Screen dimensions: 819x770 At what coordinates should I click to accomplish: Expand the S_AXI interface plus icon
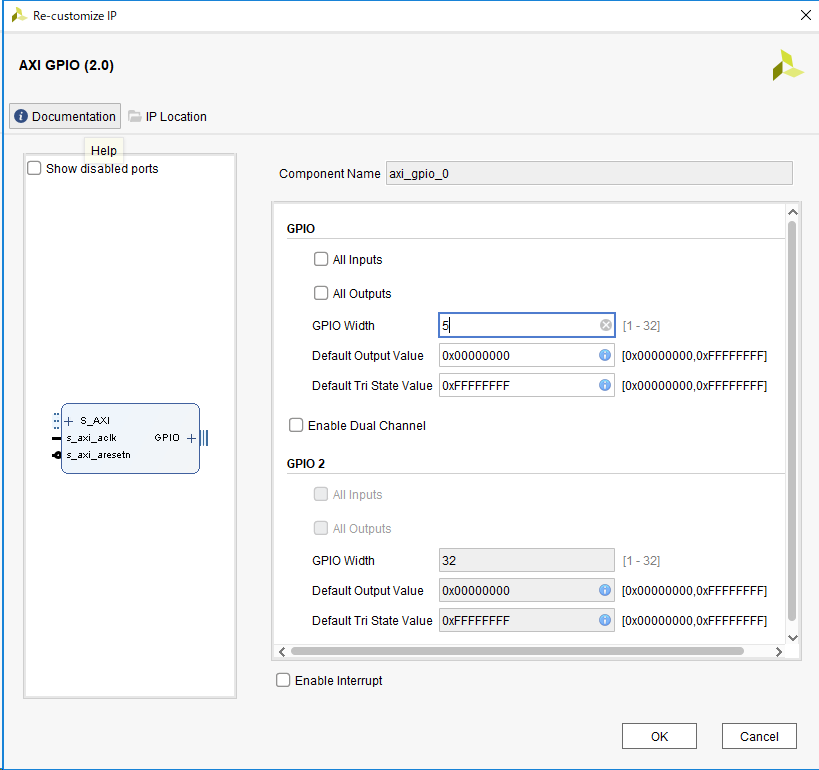(69, 421)
